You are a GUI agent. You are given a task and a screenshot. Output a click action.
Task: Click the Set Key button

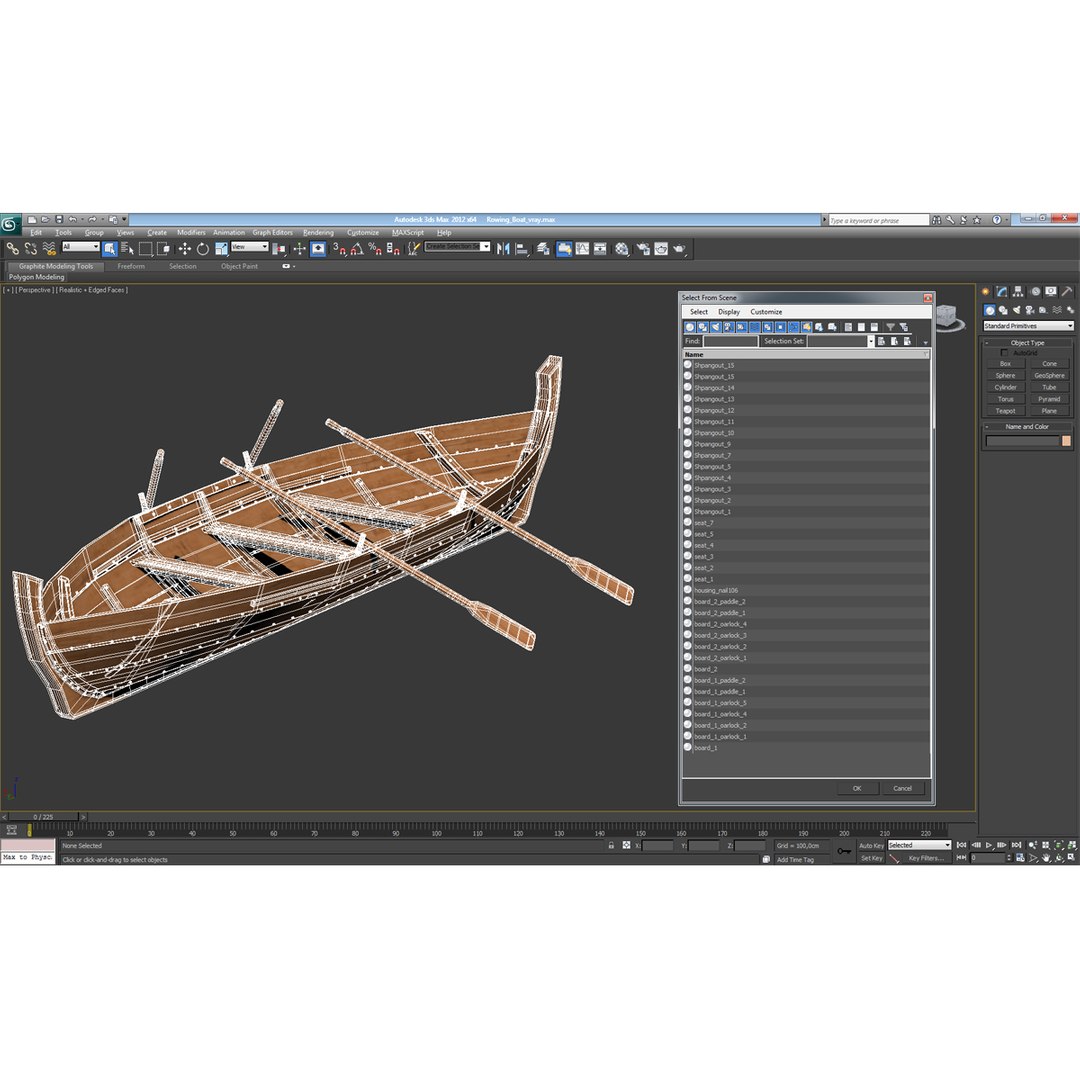[871, 858]
